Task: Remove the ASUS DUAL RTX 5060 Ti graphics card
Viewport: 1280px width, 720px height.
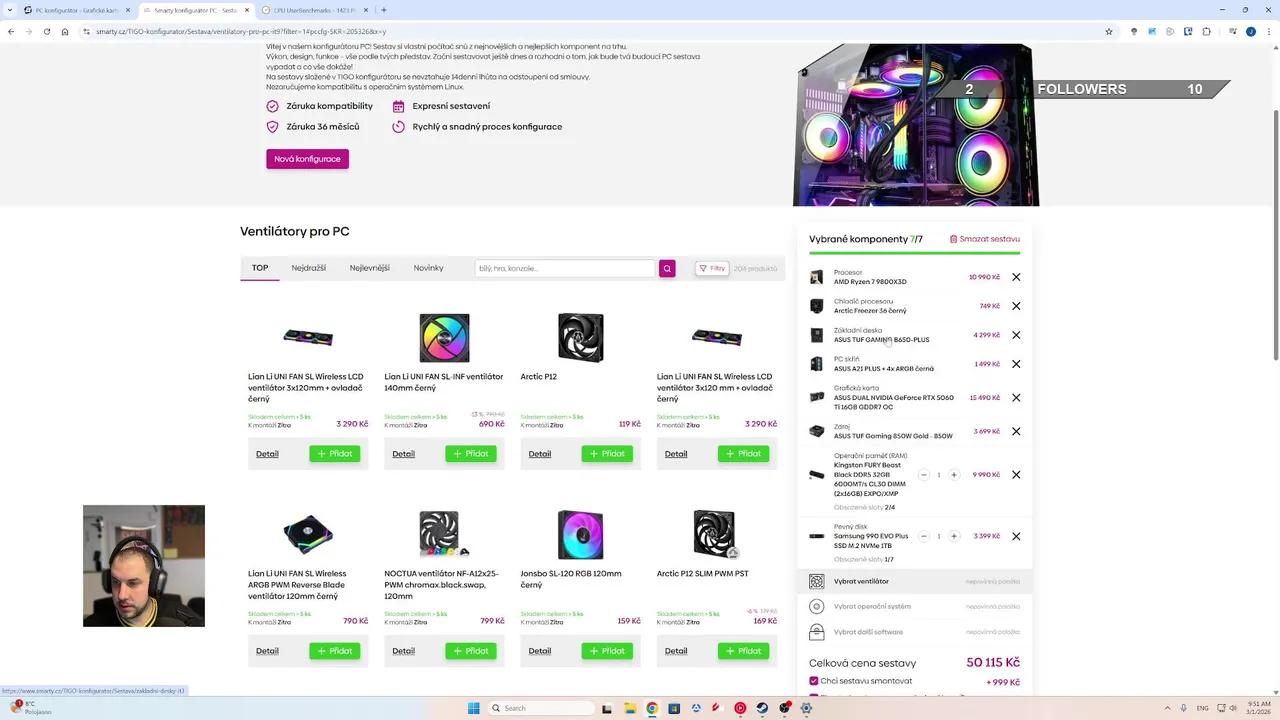Action: [1016, 398]
